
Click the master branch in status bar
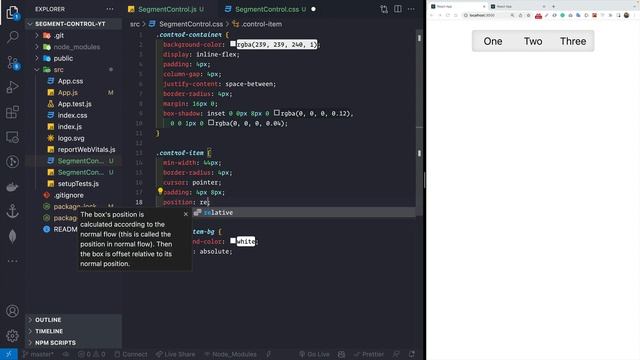click(x=38, y=354)
